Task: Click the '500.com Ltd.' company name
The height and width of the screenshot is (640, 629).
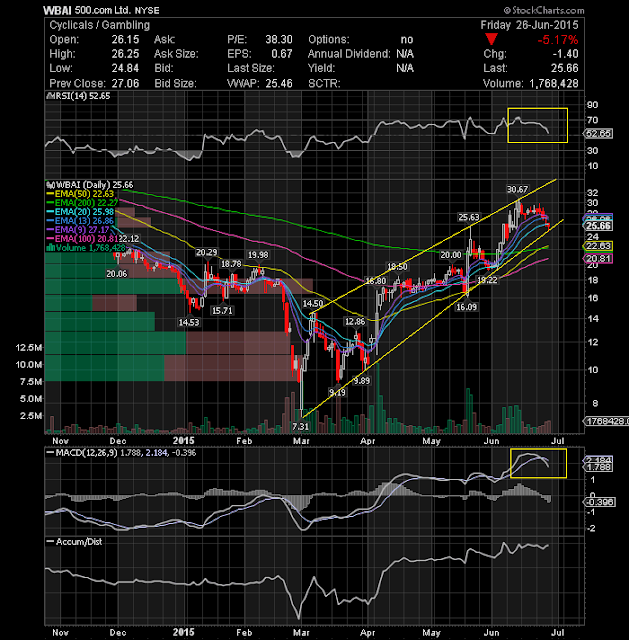Action: tap(102, 10)
